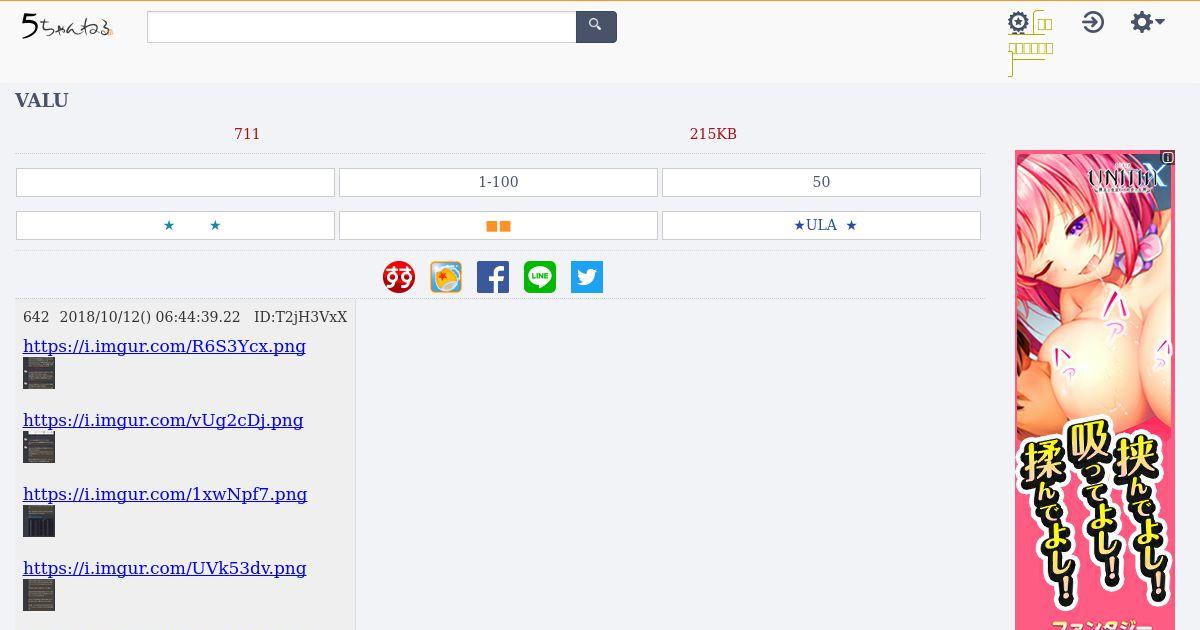This screenshot has height=630, width=1200.
Task: Click the orange squares button
Action: pyautogui.click(x=498, y=225)
